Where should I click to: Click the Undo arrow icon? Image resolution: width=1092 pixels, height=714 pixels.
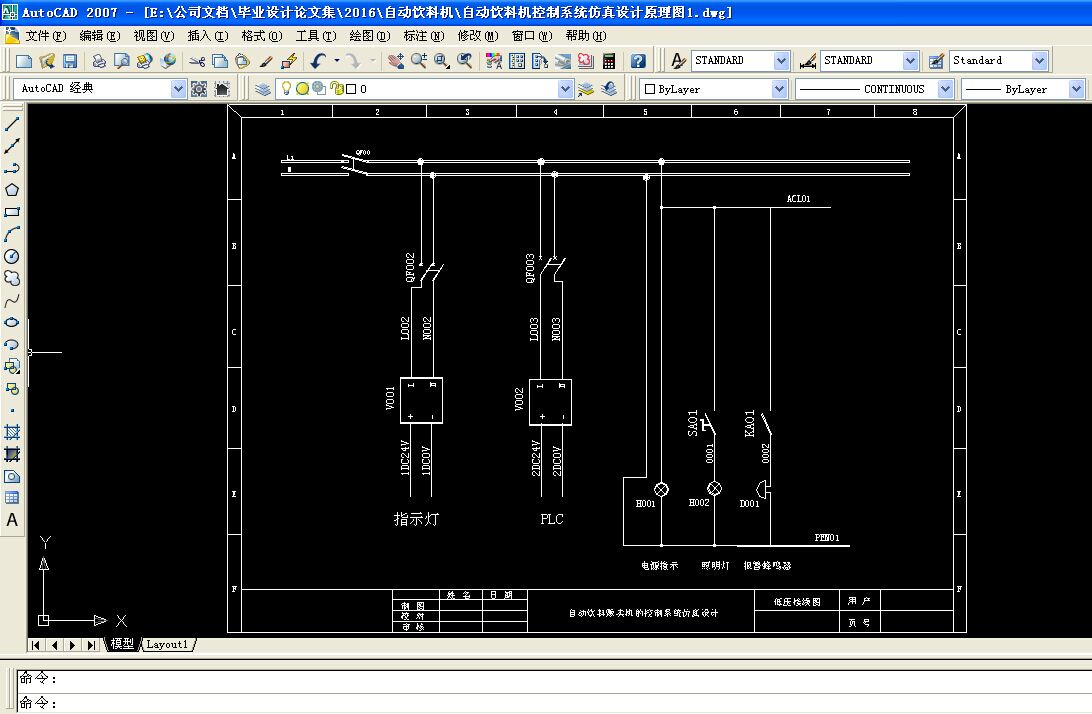(318, 61)
